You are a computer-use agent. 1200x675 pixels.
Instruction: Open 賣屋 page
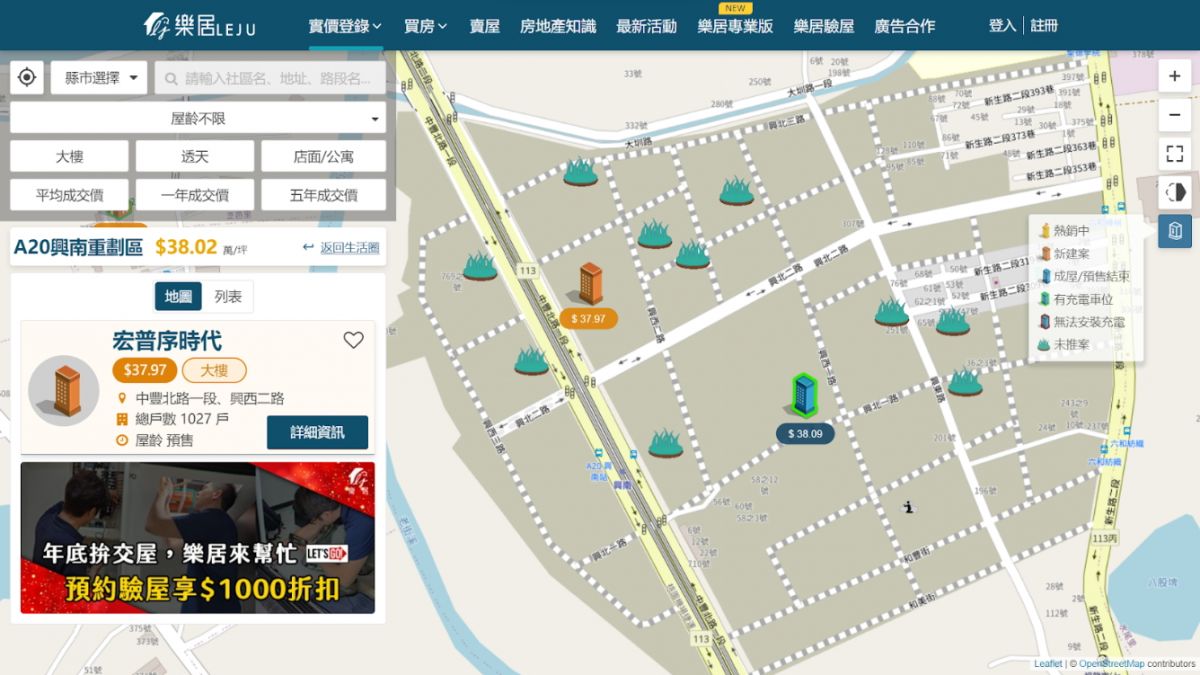pos(485,26)
